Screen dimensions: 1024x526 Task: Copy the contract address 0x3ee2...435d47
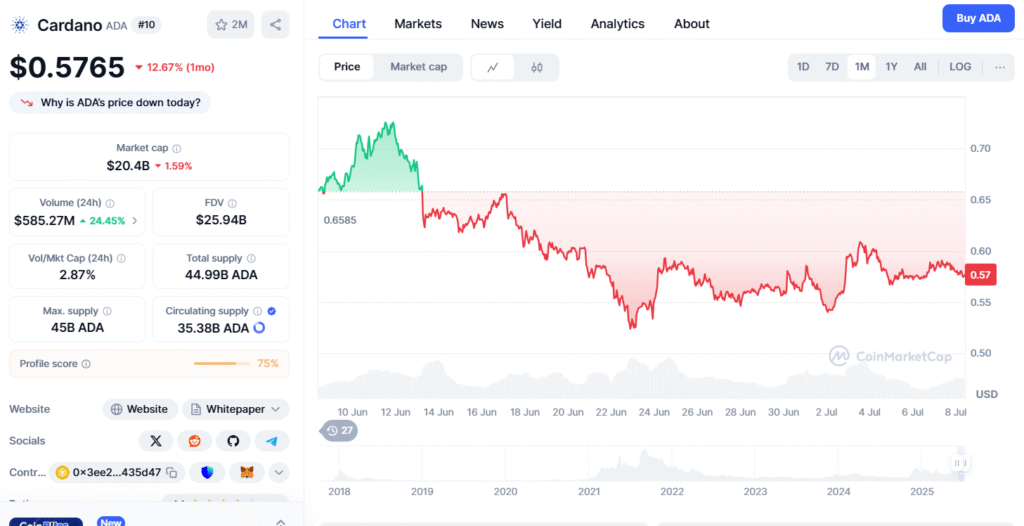[x=172, y=472]
